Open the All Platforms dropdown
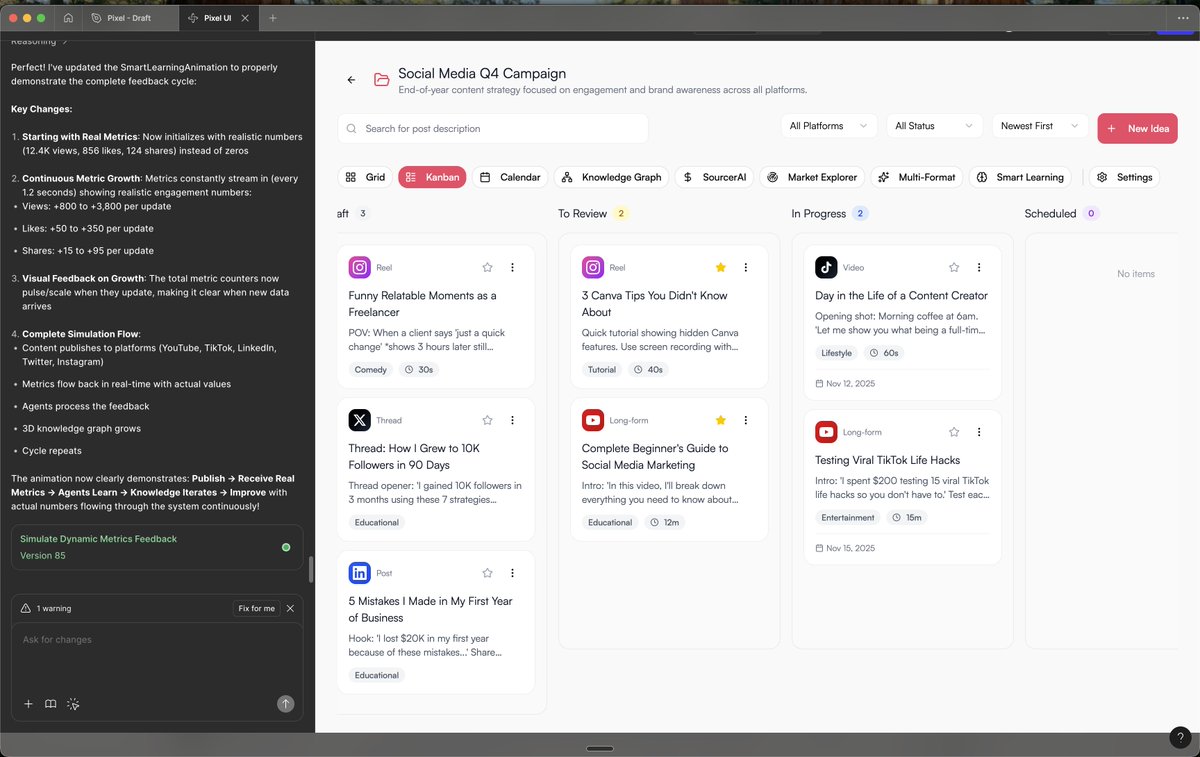The height and width of the screenshot is (757, 1200). (x=829, y=126)
